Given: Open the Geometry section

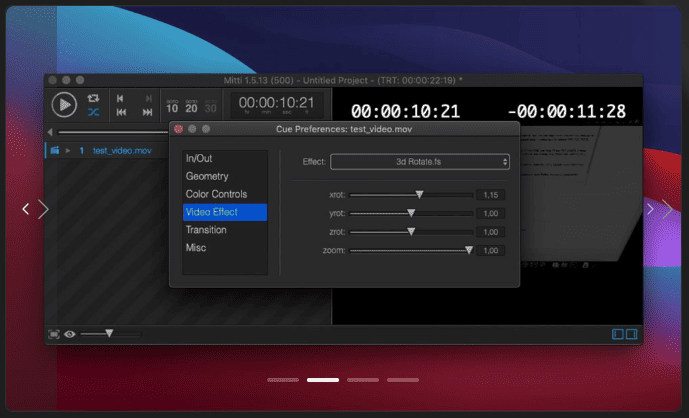Looking at the screenshot, I should 225,176.
